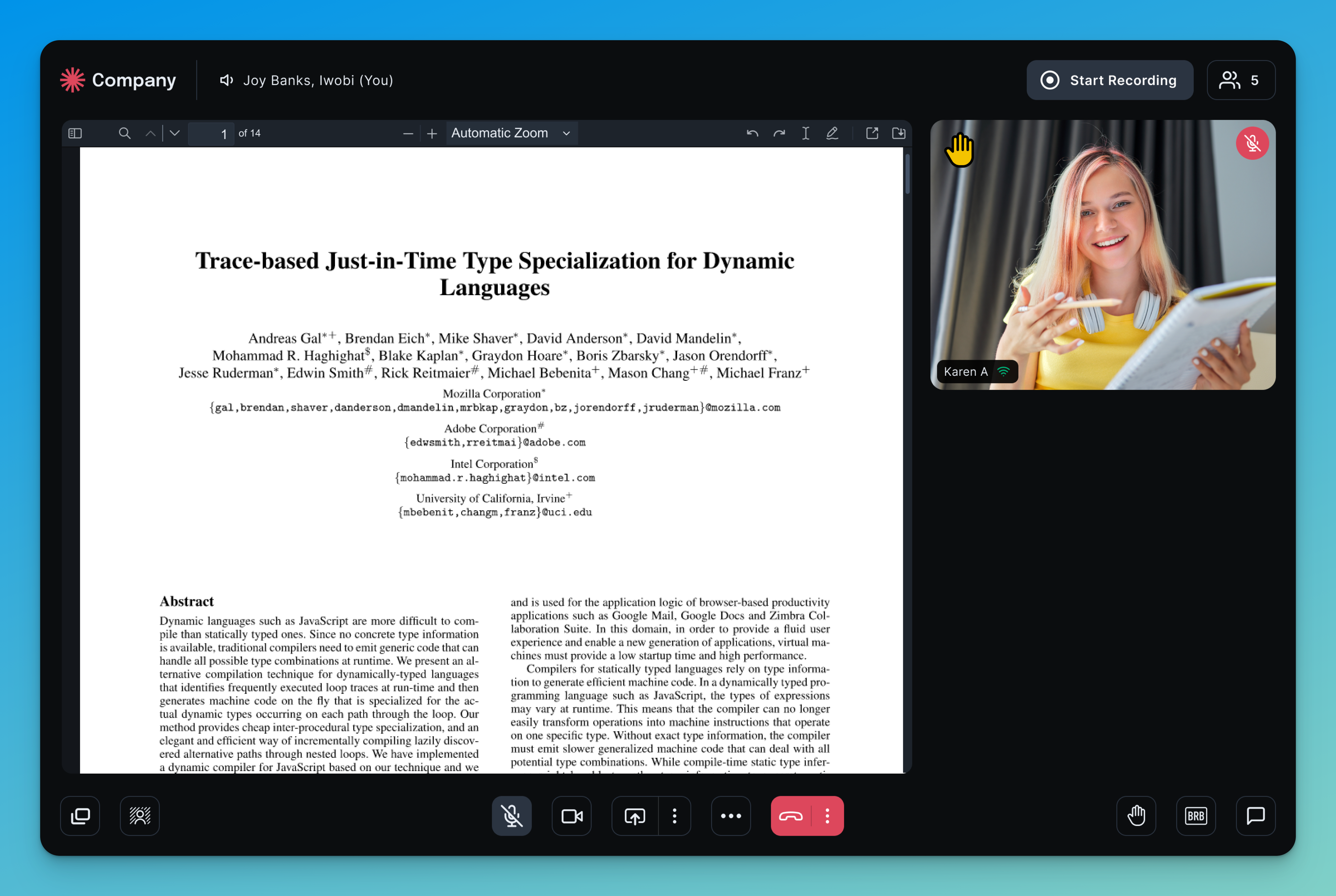Unmute your microphone
The image size is (1336, 896).
tap(511, 816)
